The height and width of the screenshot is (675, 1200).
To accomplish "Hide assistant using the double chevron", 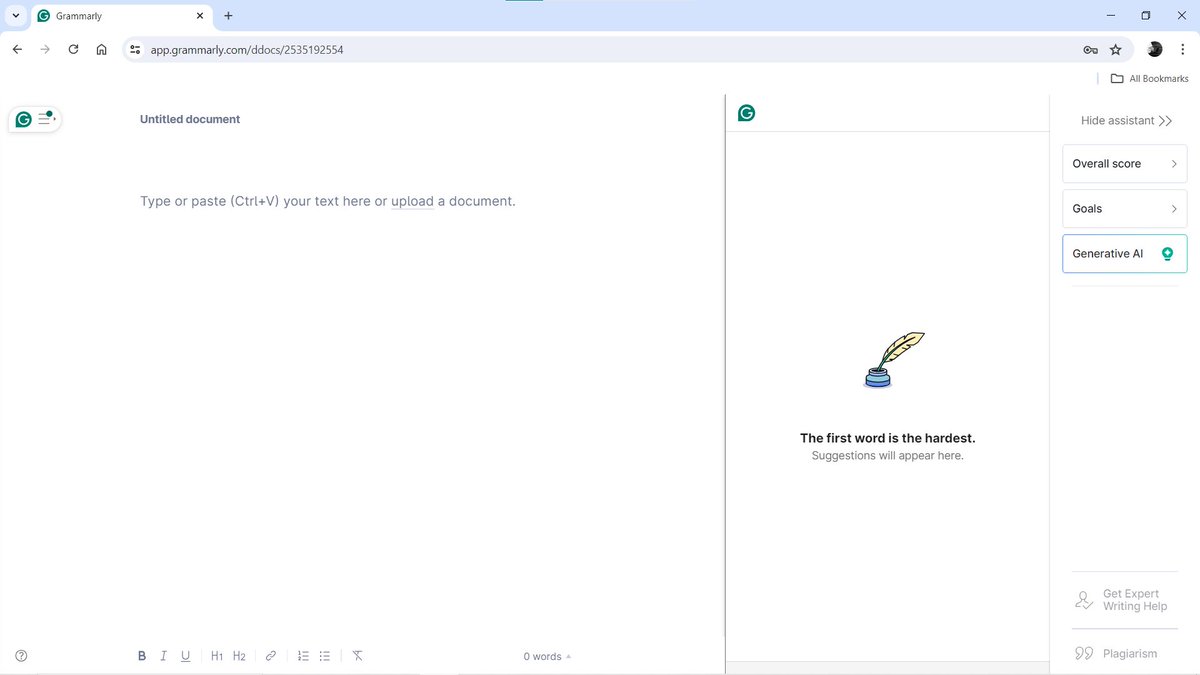I will pos(1165,120).
